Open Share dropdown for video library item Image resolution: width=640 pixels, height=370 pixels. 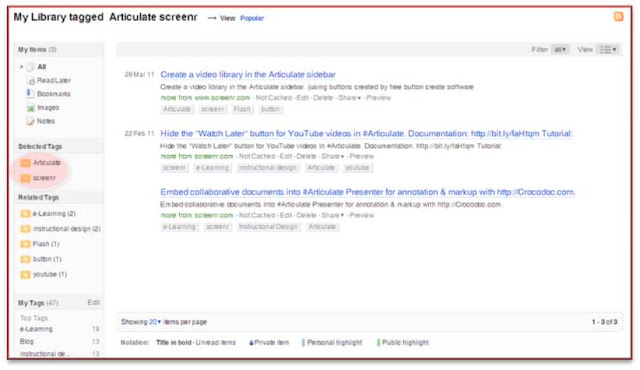(x=350, y=98)
